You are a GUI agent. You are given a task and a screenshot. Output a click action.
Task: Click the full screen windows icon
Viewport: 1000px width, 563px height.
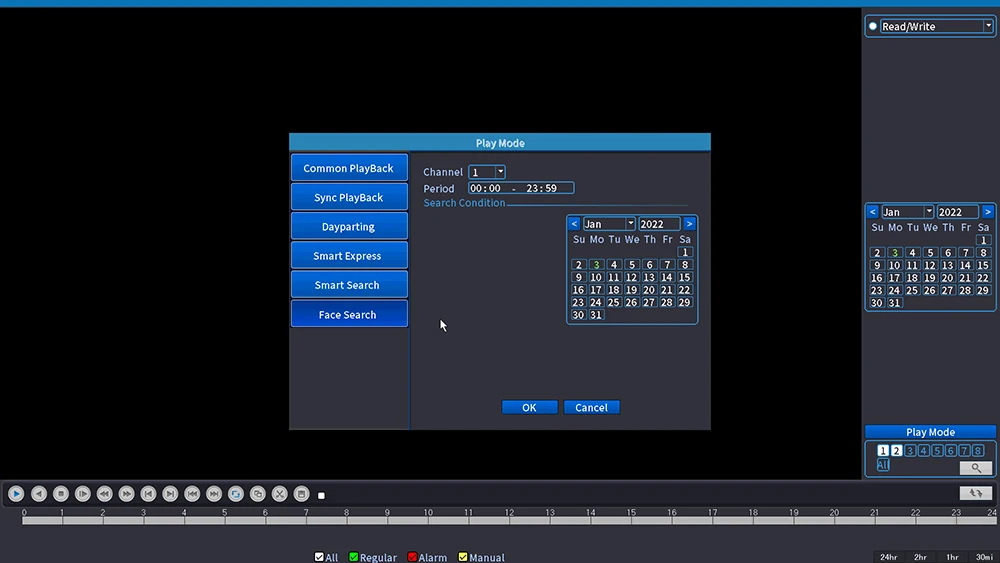[258, 494]
